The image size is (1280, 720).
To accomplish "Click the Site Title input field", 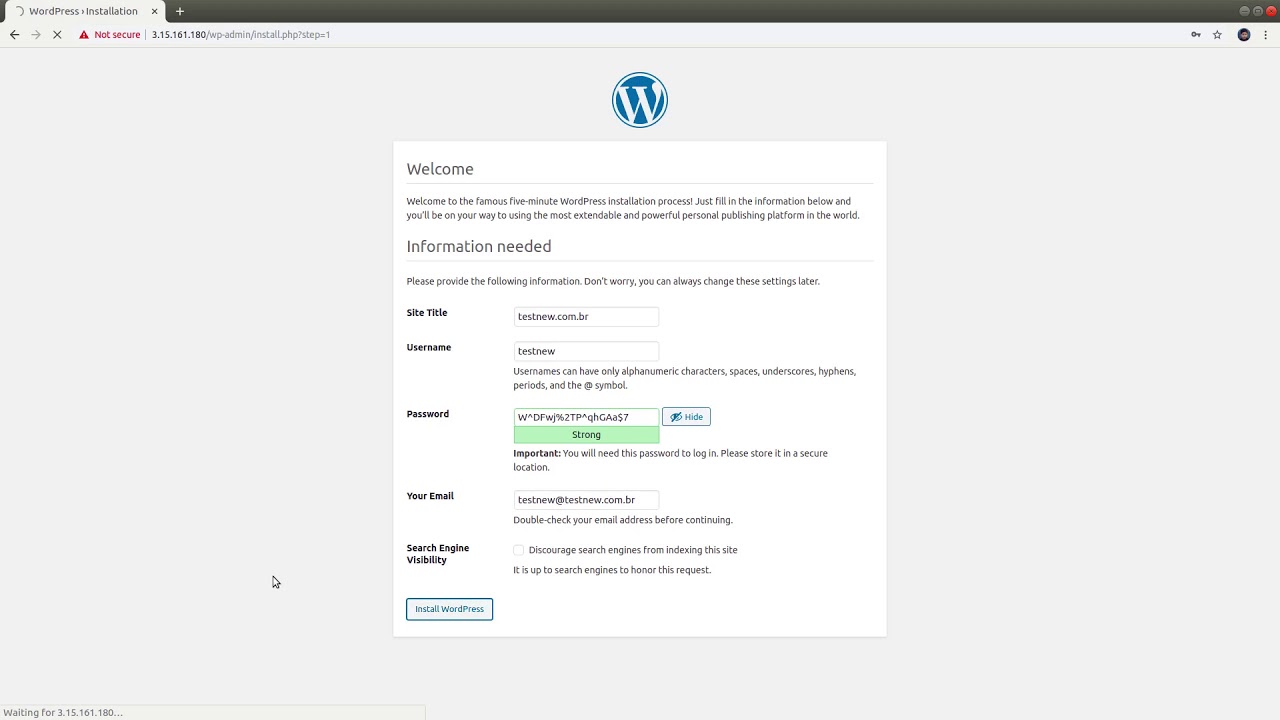I will point(586,317).
